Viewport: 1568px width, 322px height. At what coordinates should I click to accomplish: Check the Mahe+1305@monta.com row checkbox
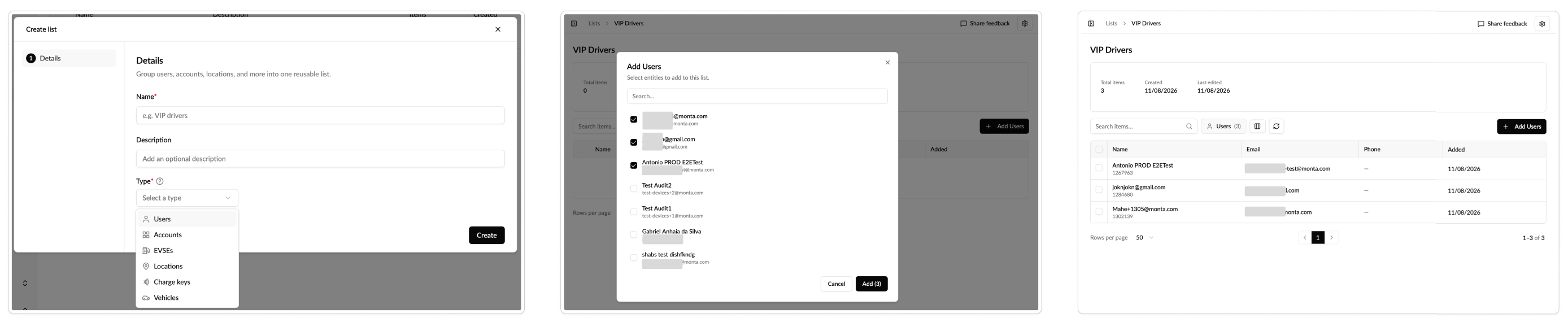point(1099,212)
